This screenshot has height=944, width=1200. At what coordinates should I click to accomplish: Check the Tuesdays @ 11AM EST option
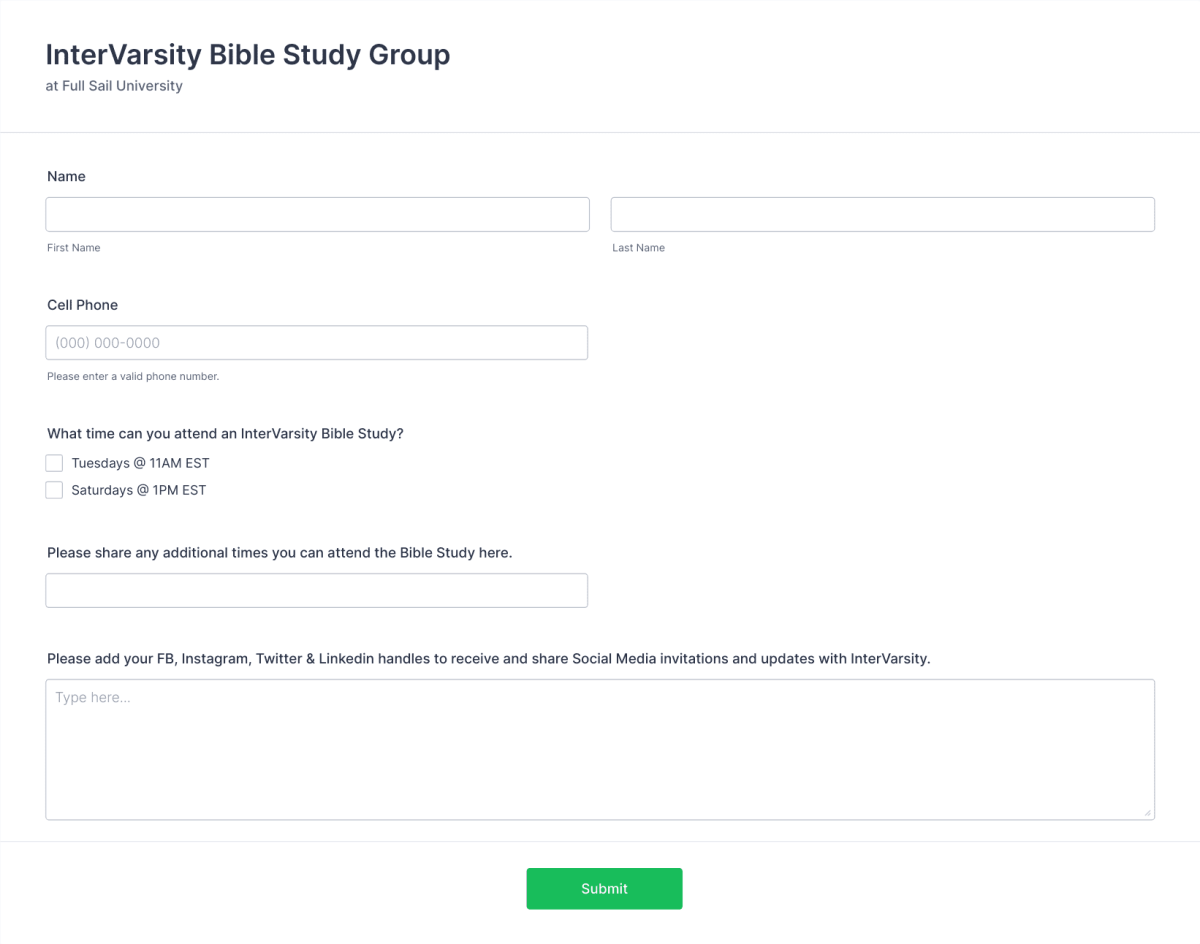pyautogui.click(x=54, y=462)
